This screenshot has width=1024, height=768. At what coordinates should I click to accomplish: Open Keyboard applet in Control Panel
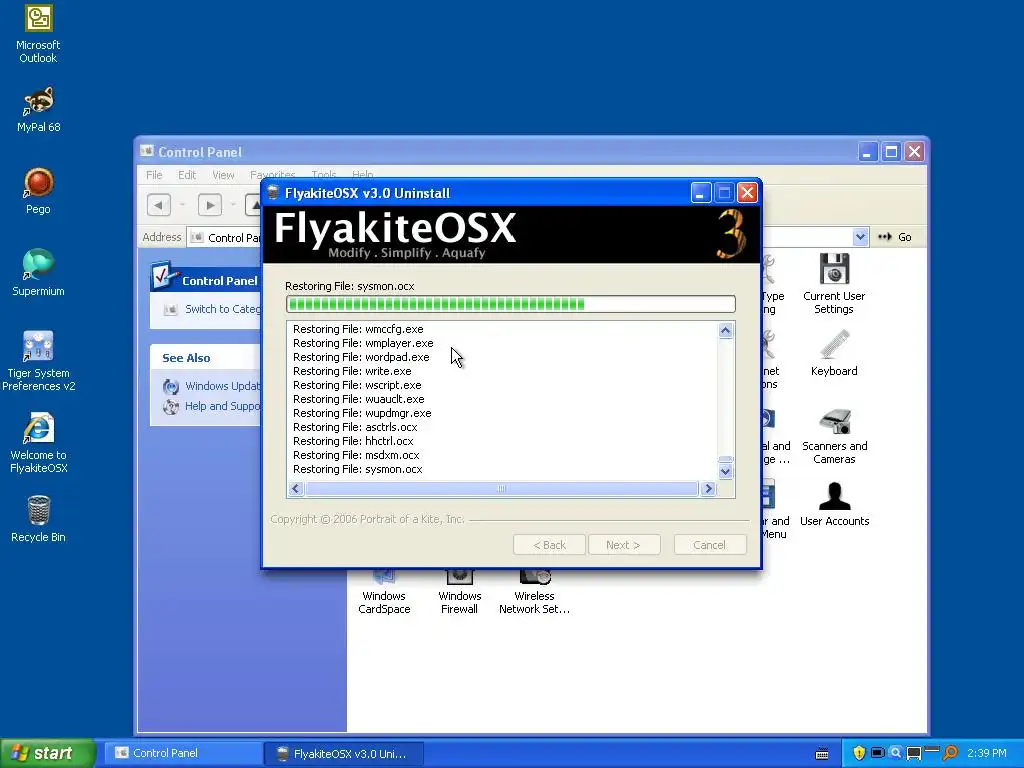click(834, 353)
